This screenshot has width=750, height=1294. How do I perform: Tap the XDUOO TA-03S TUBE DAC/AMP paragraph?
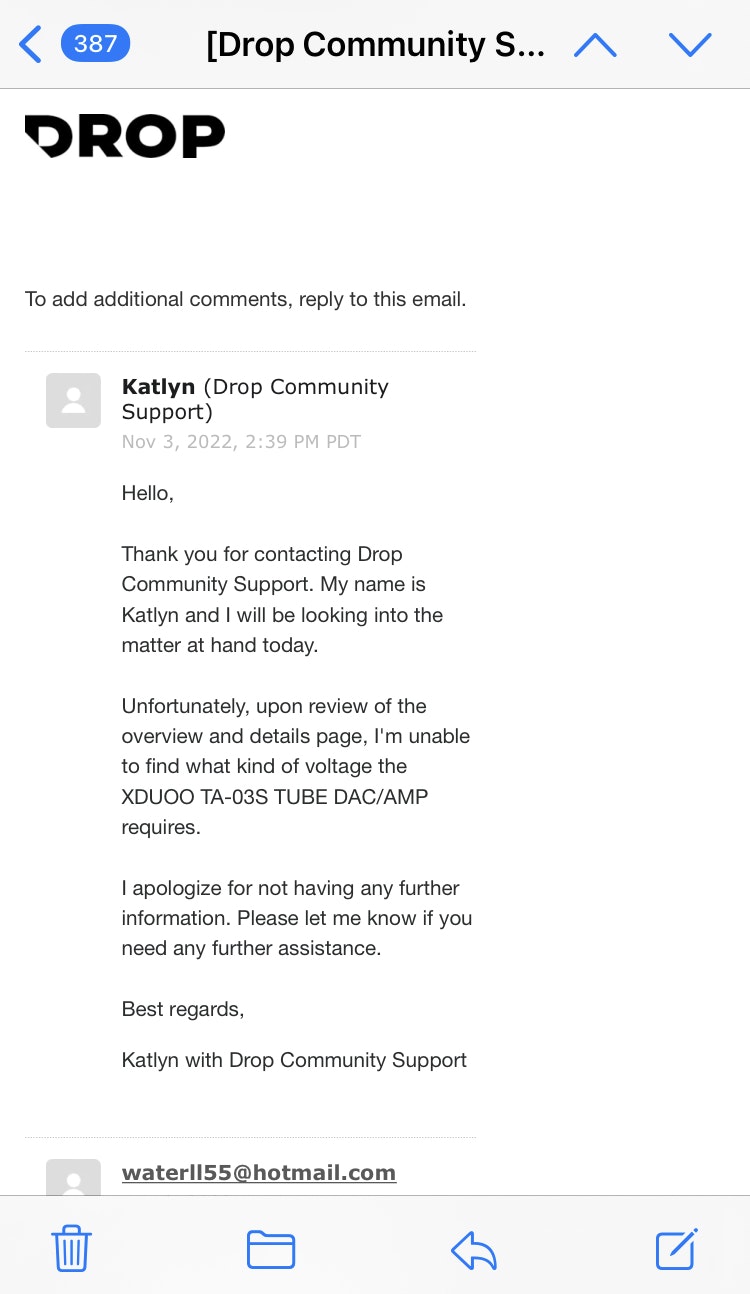[x=295, y=767]
